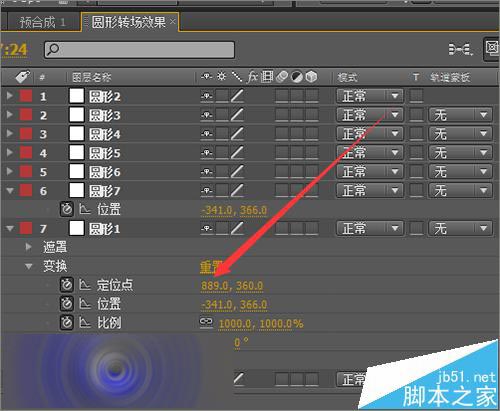Click the 定位点 value 889.0, 360.0
This screenshot has width=500, height=411.
coord(232,286)
